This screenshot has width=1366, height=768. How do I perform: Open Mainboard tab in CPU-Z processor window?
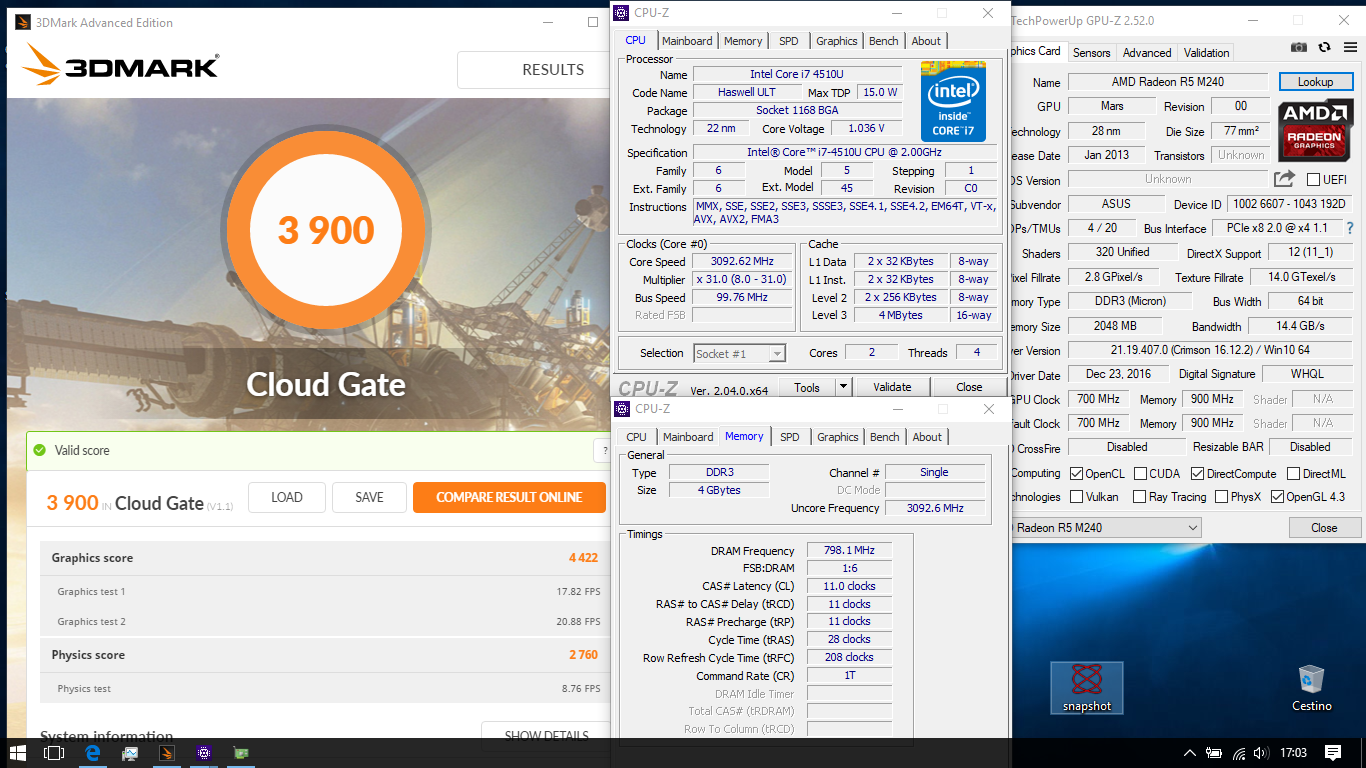[x=687, y=41]
